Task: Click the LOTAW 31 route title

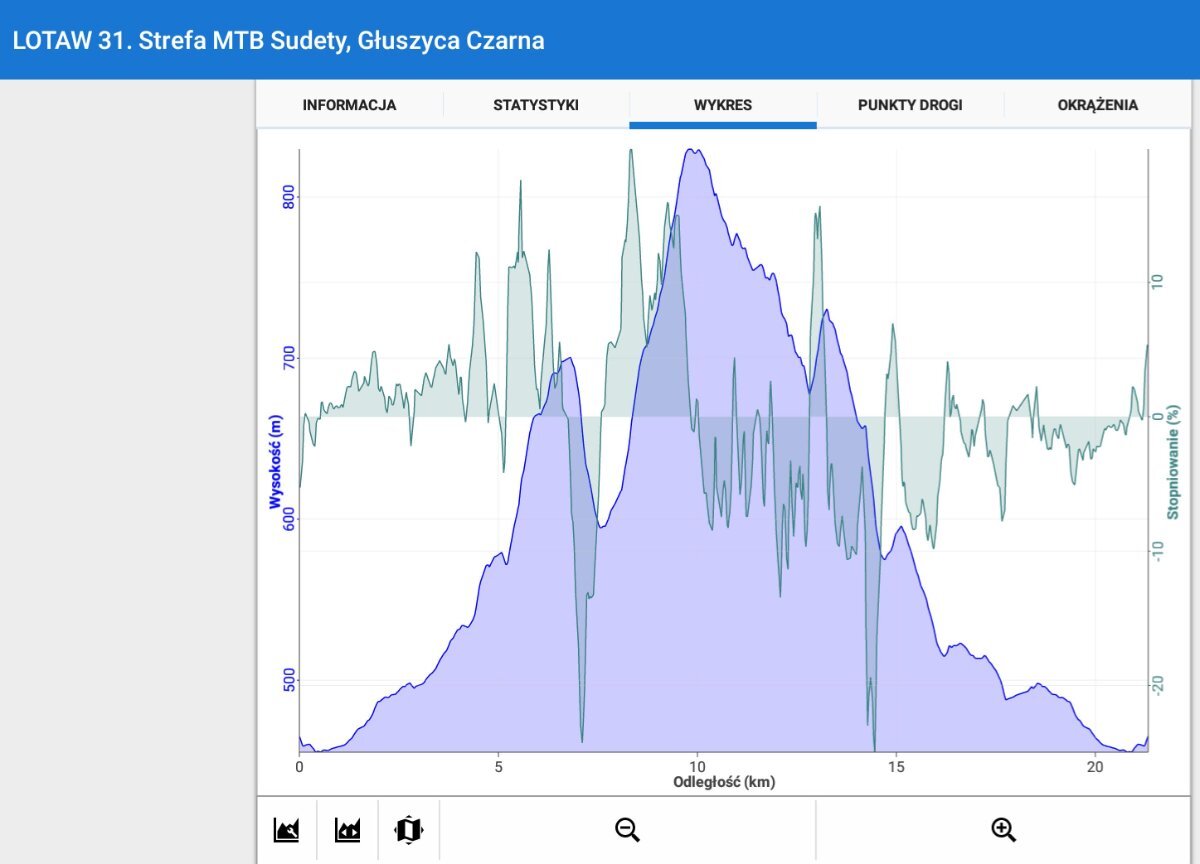Action: click(x=279, y=41)
